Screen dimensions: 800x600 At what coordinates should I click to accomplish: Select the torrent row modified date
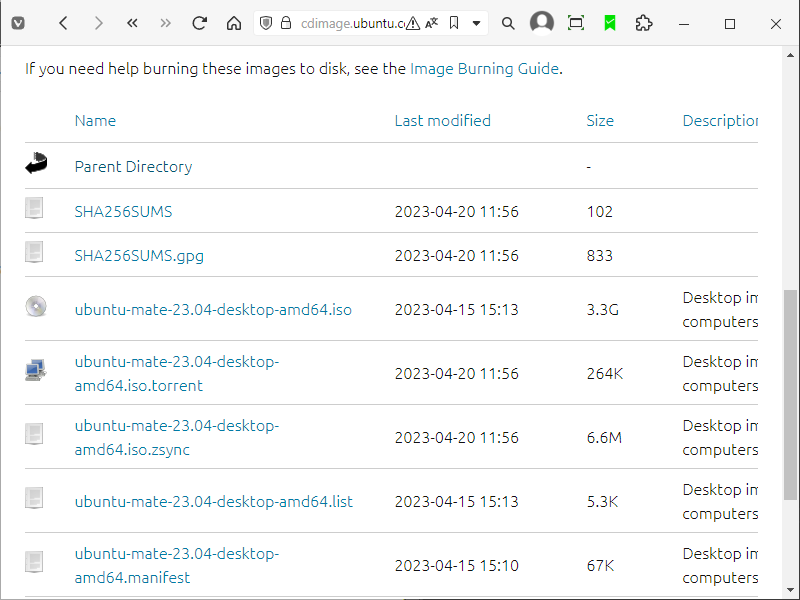pos(457,373)
